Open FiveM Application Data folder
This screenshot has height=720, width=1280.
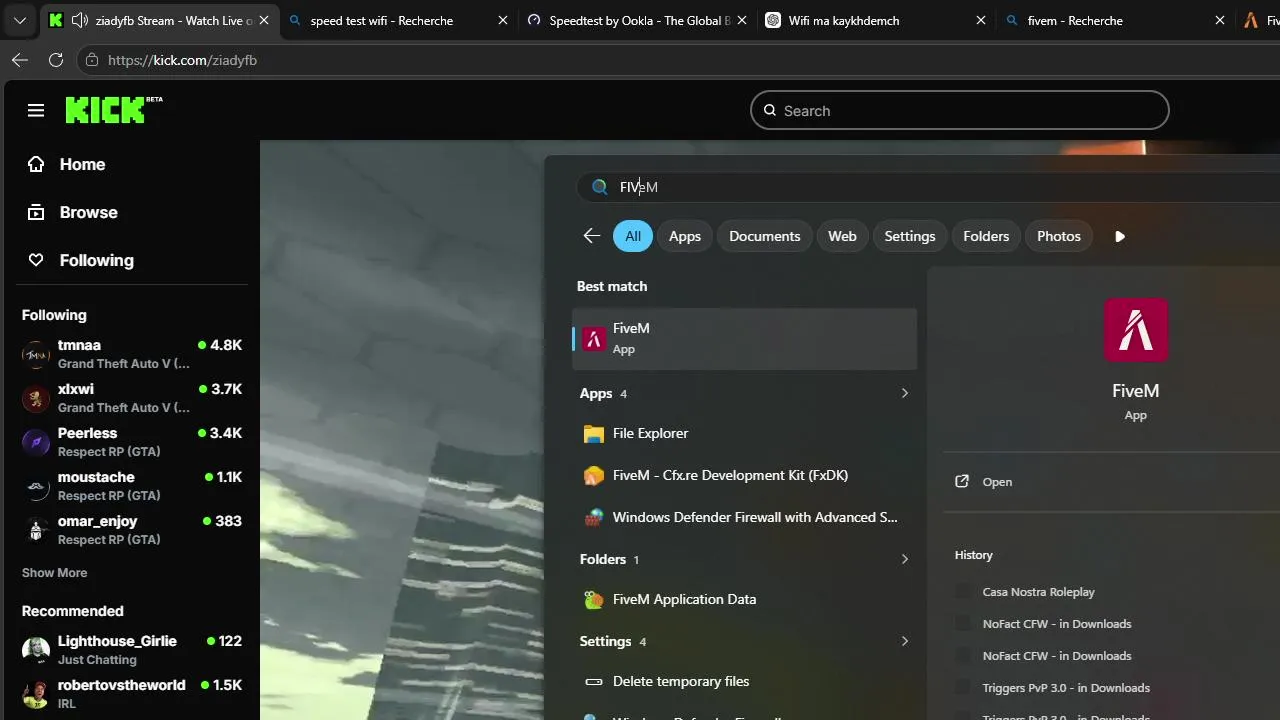pyautogui.click(x=744, y=600)
